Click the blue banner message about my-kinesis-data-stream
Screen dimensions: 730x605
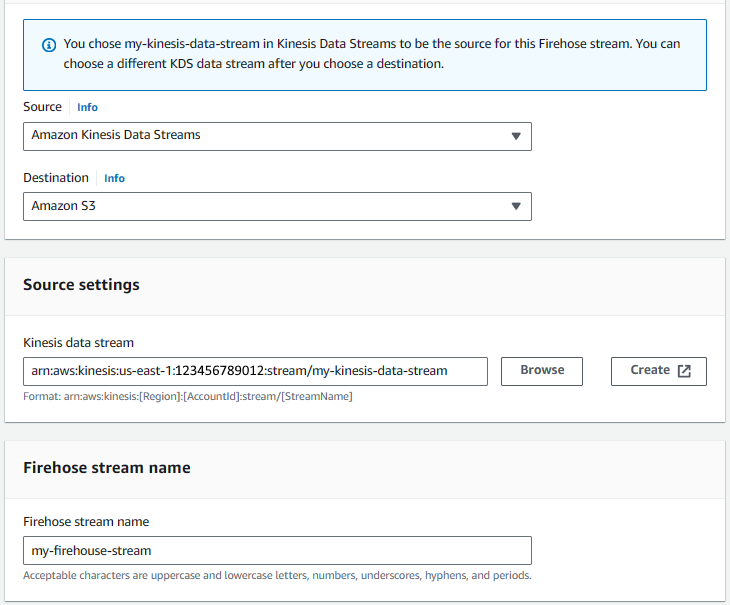coord(372,54)
